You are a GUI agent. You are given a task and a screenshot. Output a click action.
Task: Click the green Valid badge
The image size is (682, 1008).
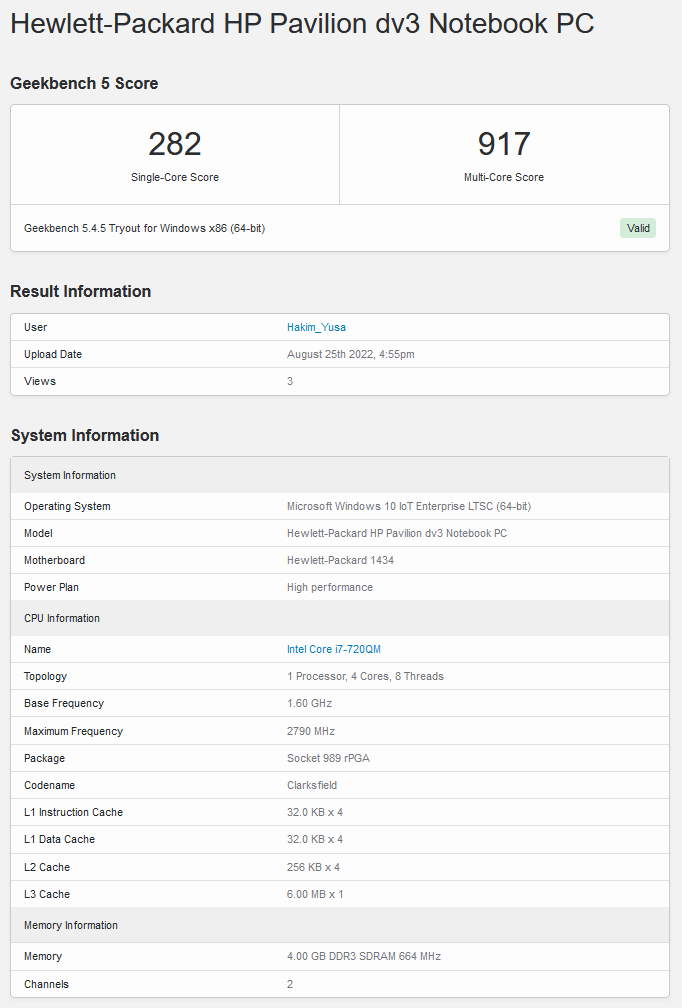638,228
